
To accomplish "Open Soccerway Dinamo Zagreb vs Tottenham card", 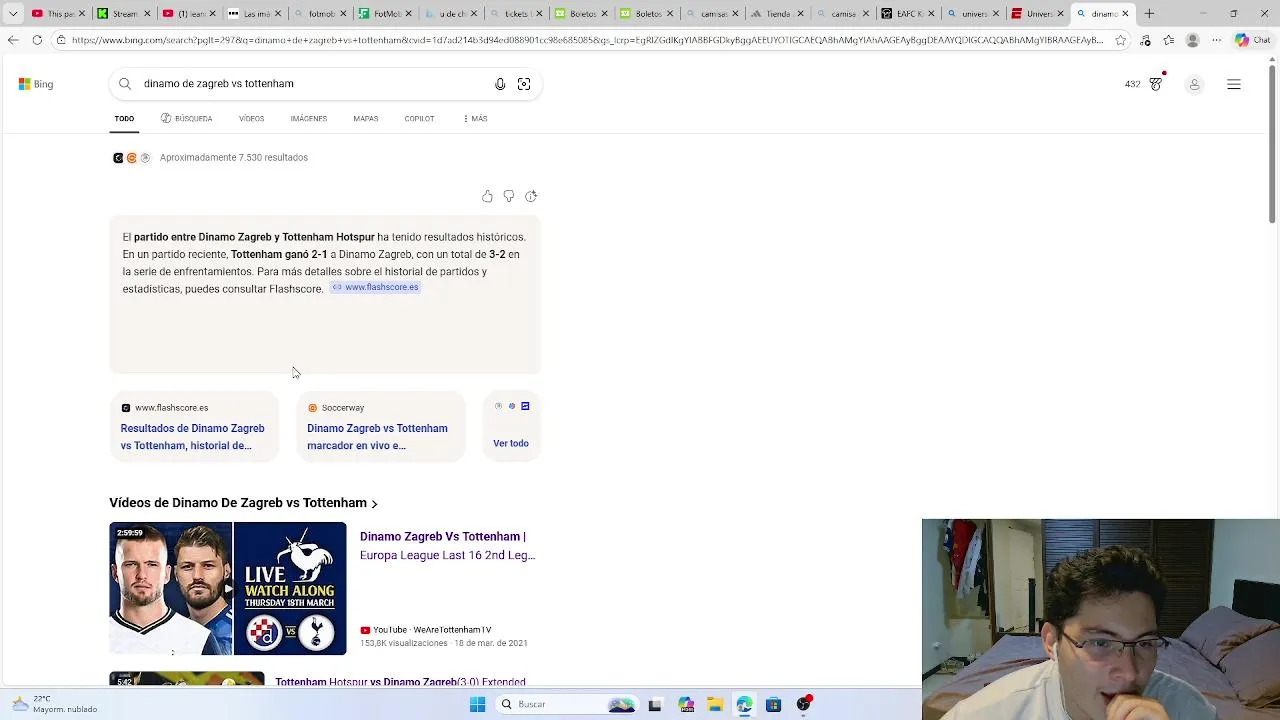I will [x=380, y=426].
